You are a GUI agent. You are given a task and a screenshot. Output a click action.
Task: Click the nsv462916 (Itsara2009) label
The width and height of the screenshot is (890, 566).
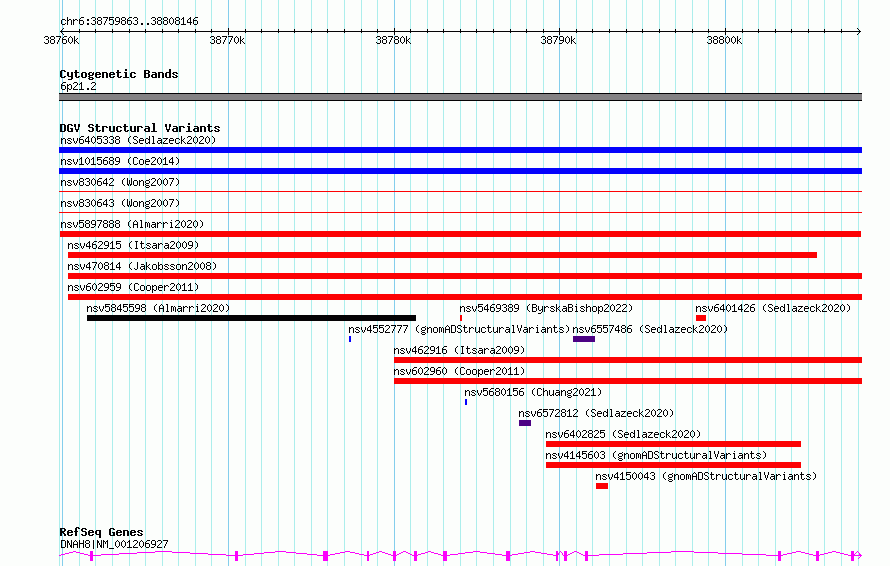[x=459, y=350]
